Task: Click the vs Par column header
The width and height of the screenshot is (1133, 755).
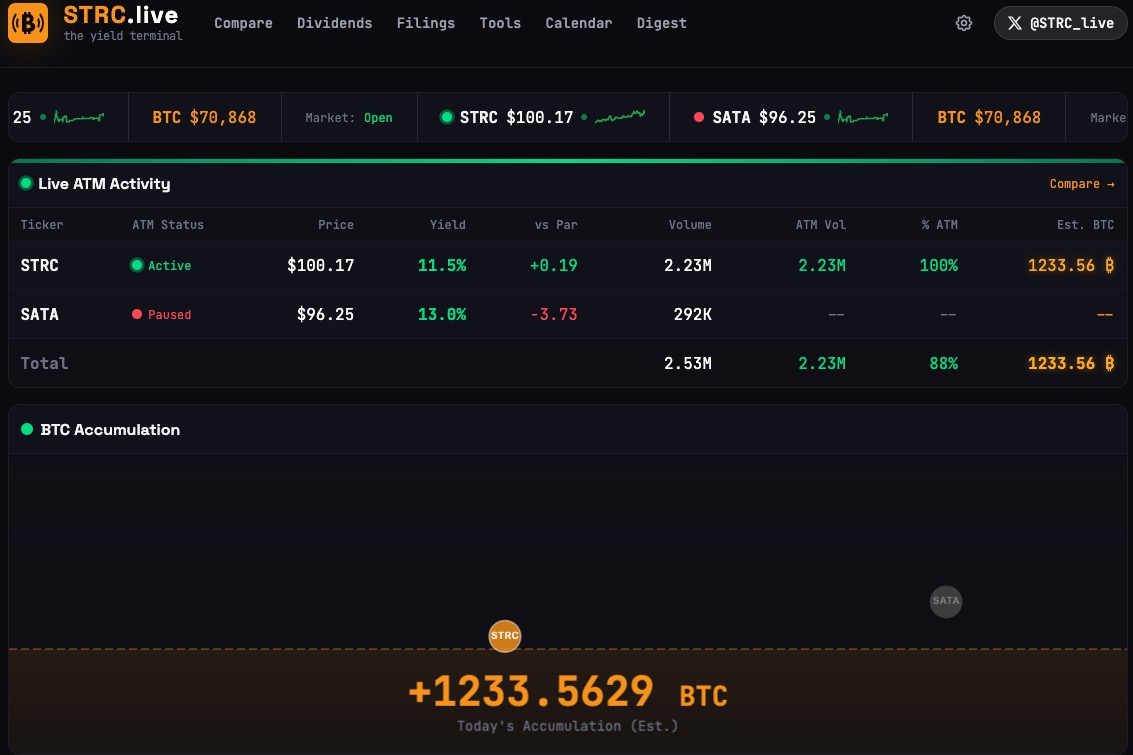Action: pyautogui.click(x=556, y=225)
